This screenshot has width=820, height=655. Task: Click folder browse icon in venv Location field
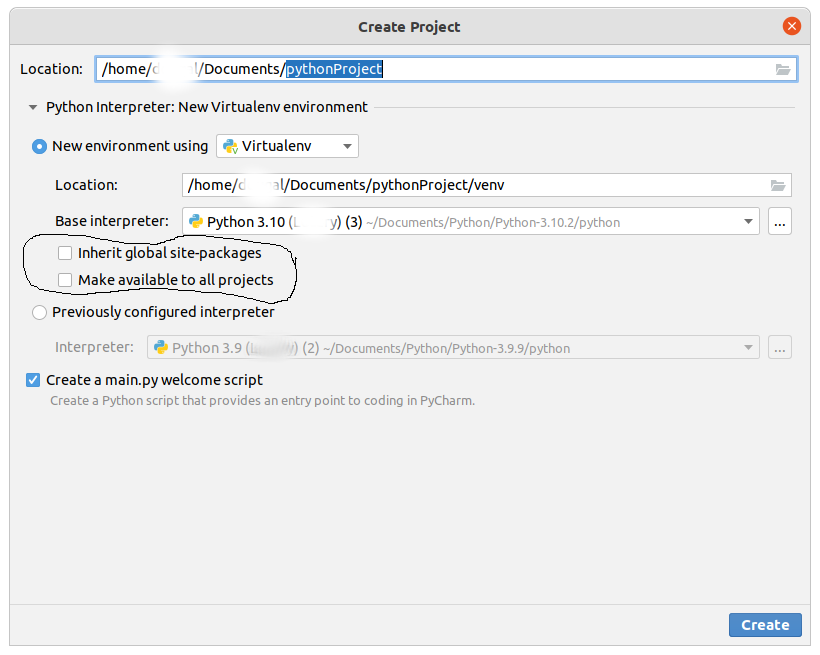tap(778, 185)
